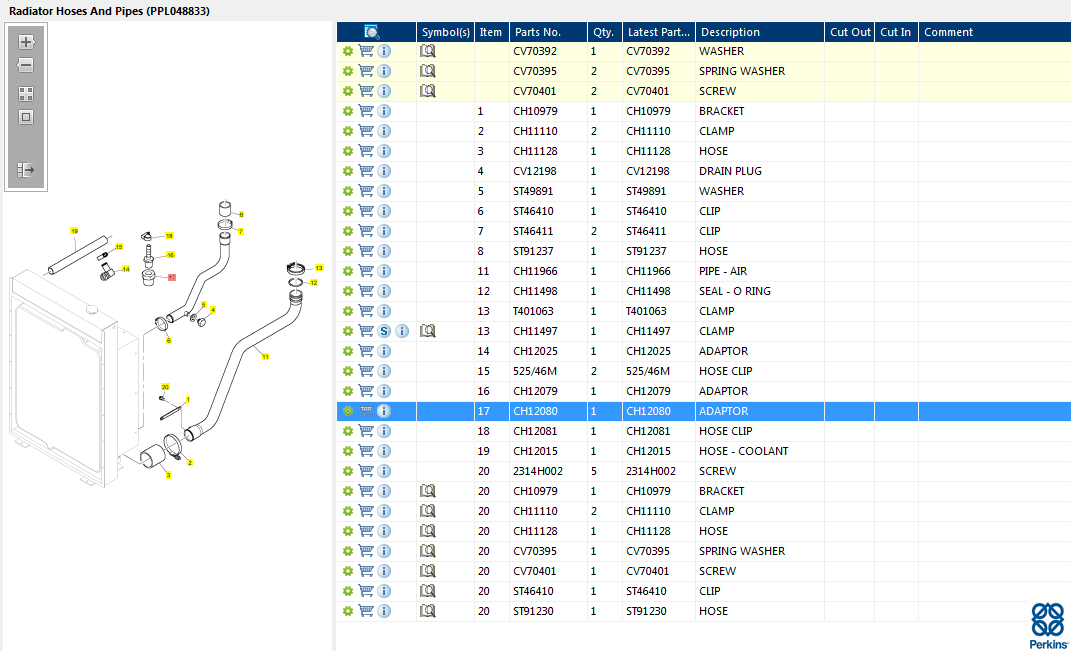
Task: Open info icon for ST91230 HOSE
Action: click(x=384, y=611)
